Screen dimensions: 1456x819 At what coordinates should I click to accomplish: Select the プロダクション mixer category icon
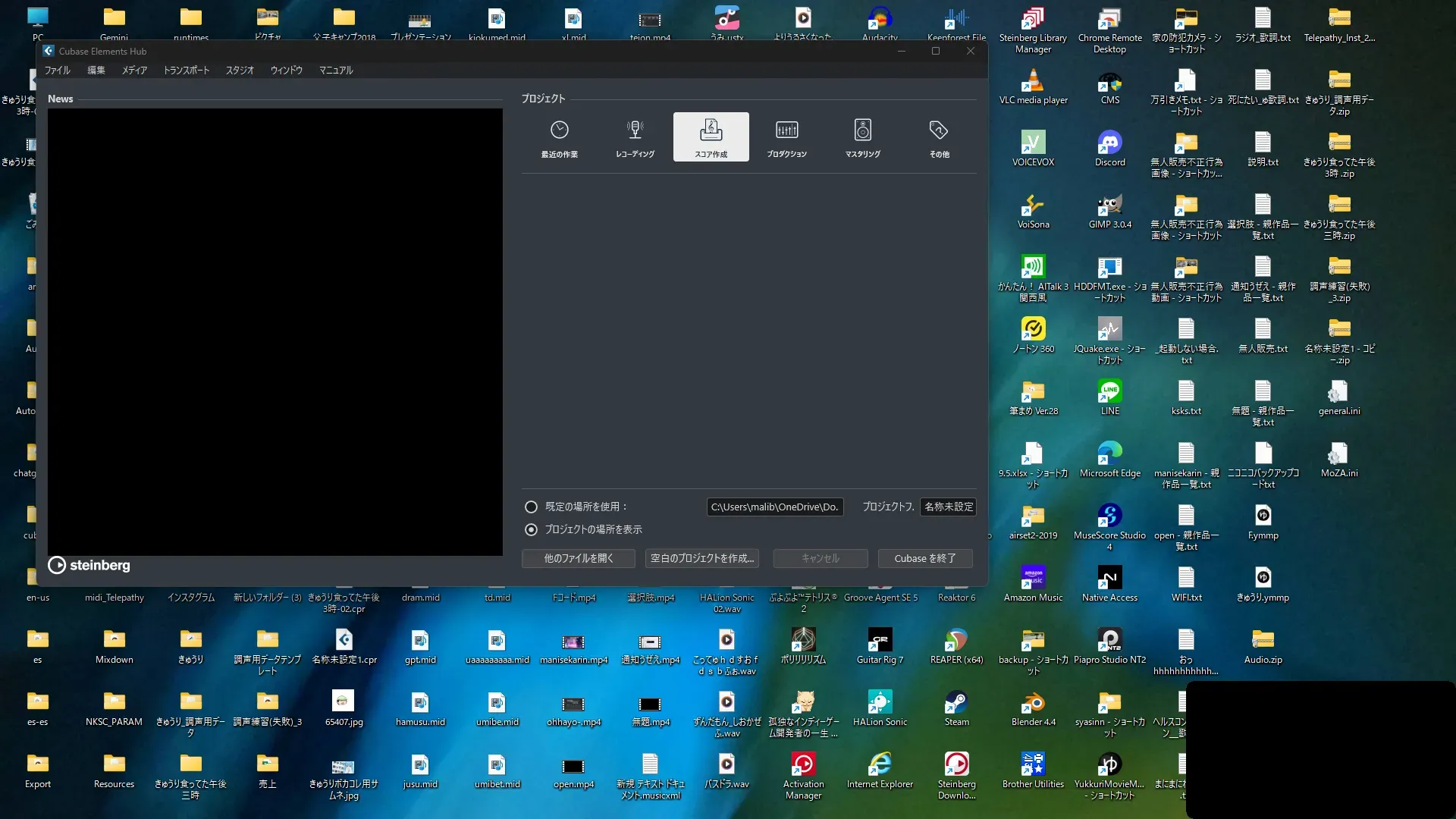coord(786,130)
